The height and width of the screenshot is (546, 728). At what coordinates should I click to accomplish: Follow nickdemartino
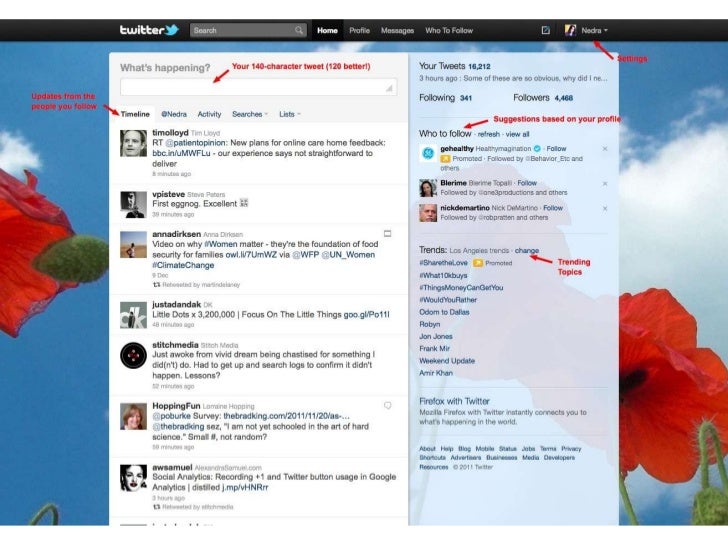click(553, 208)
